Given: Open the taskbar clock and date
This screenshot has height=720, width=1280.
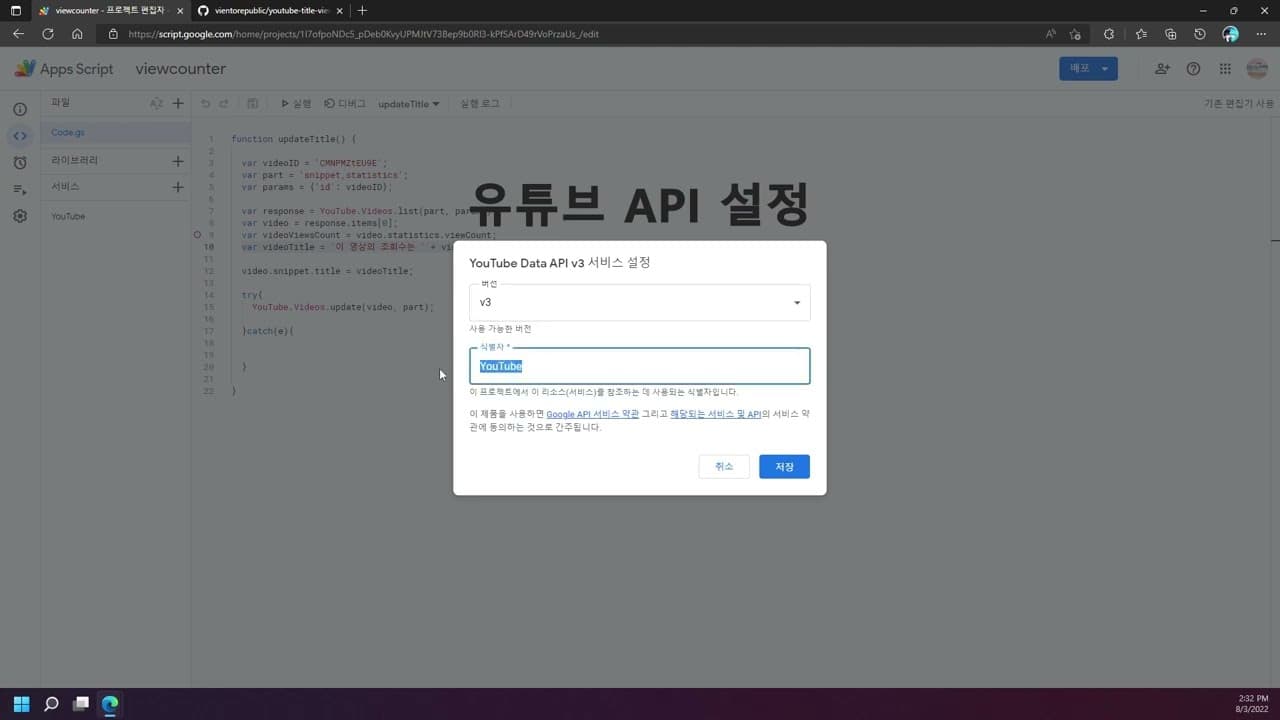Looking at the screenshot, I should [x=1253, y=703].
